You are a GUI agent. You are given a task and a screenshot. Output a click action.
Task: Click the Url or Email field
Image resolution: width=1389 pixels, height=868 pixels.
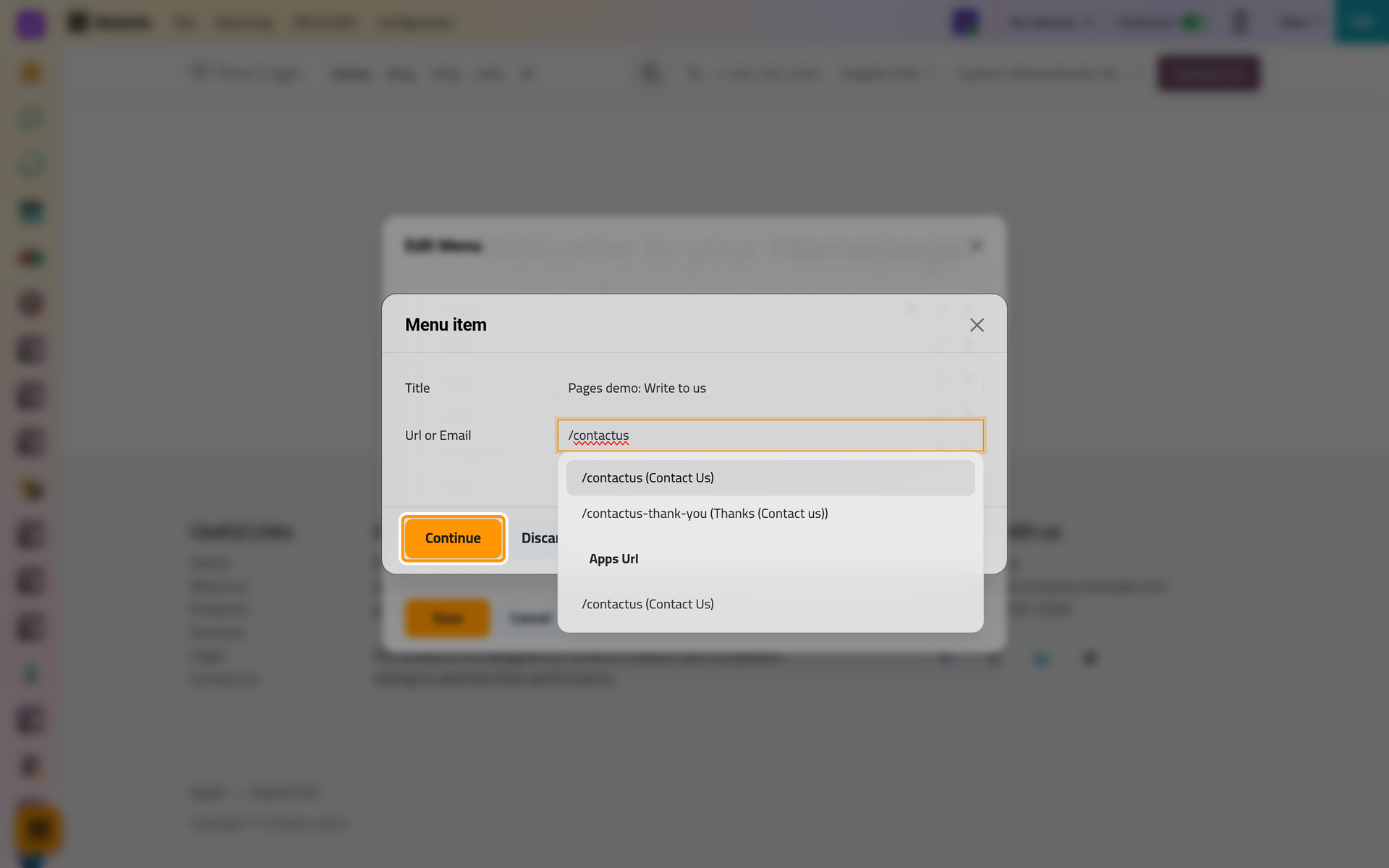coord(770,435)
